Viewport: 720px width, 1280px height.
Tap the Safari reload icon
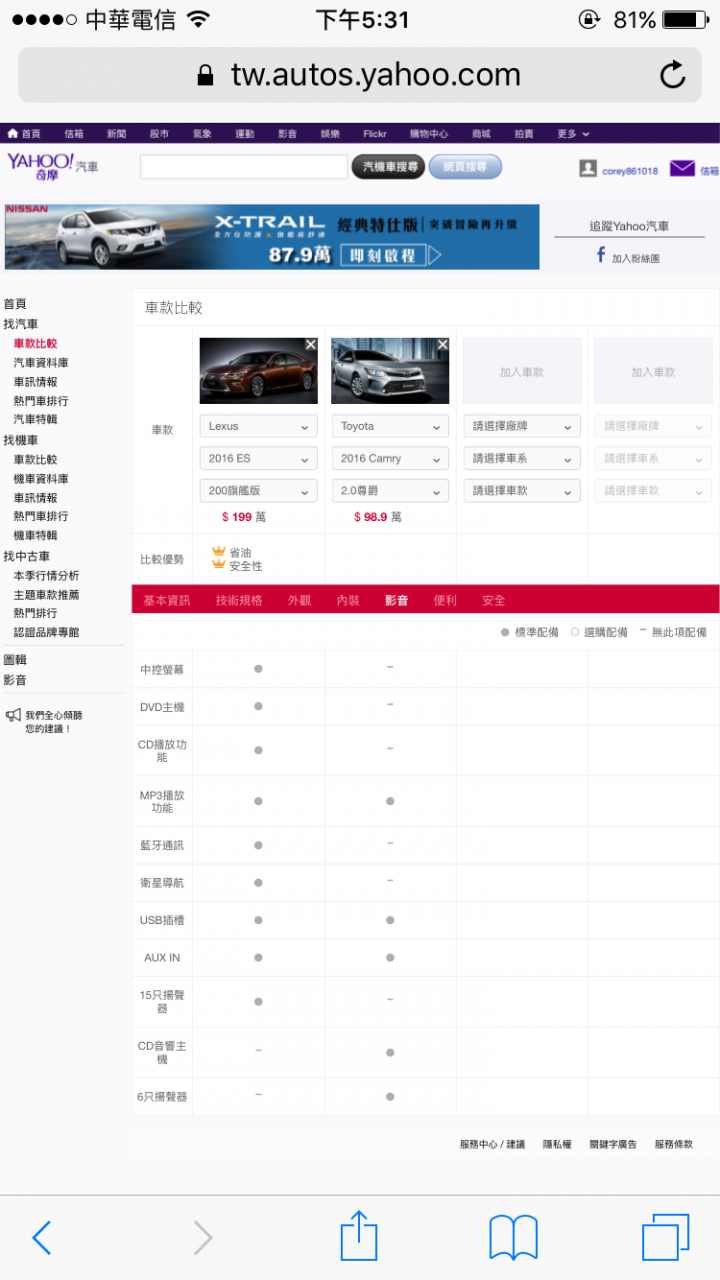[673, 75]
